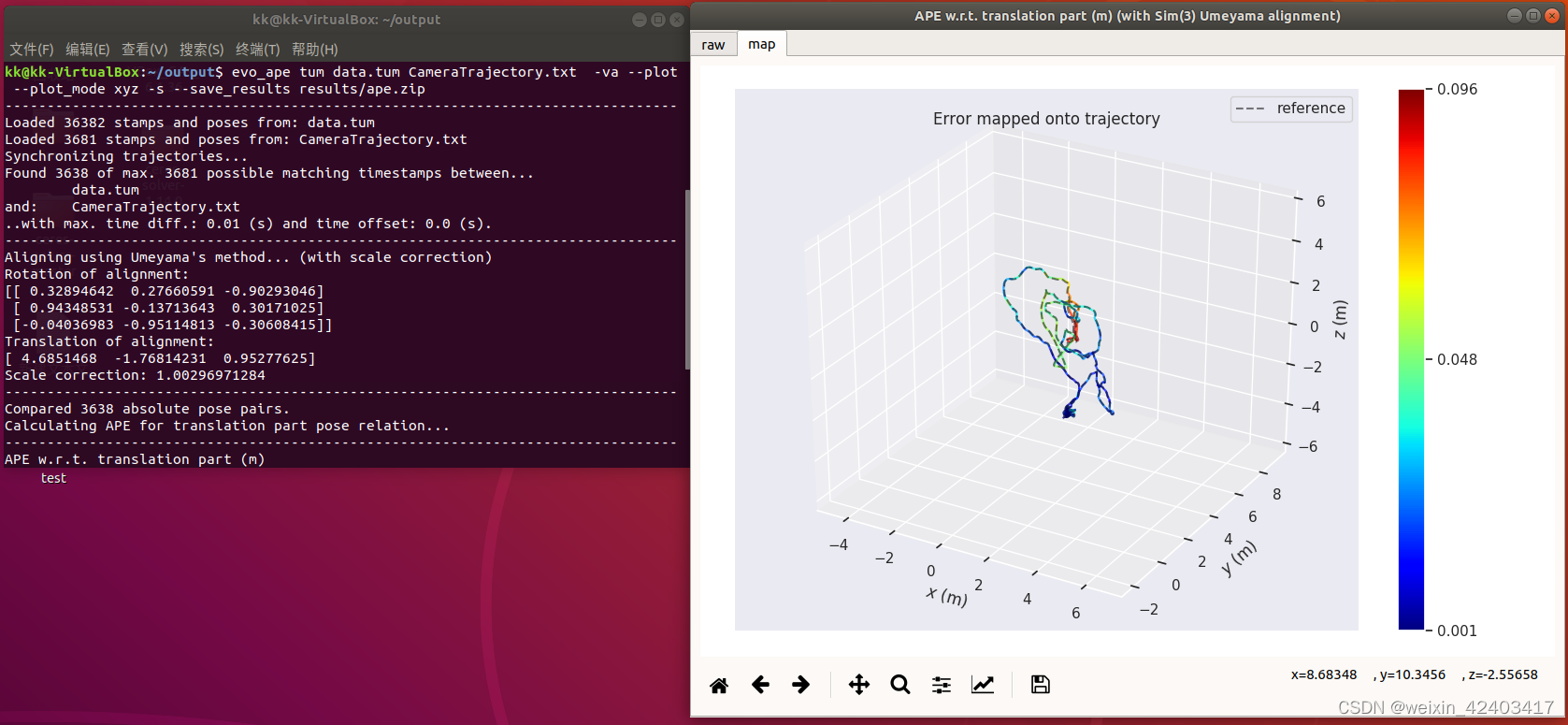This screenshot has width=1568, height=725.
Task: Click the terminal vertical scrollbar
Action: [687, 279]
